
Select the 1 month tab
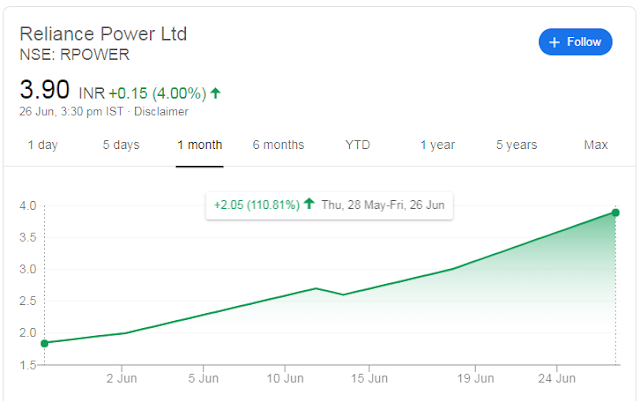pos(200,145)
